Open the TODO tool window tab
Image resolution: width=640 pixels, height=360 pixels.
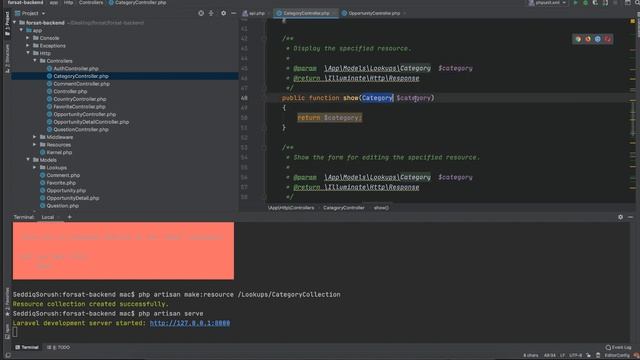(59, 347)
